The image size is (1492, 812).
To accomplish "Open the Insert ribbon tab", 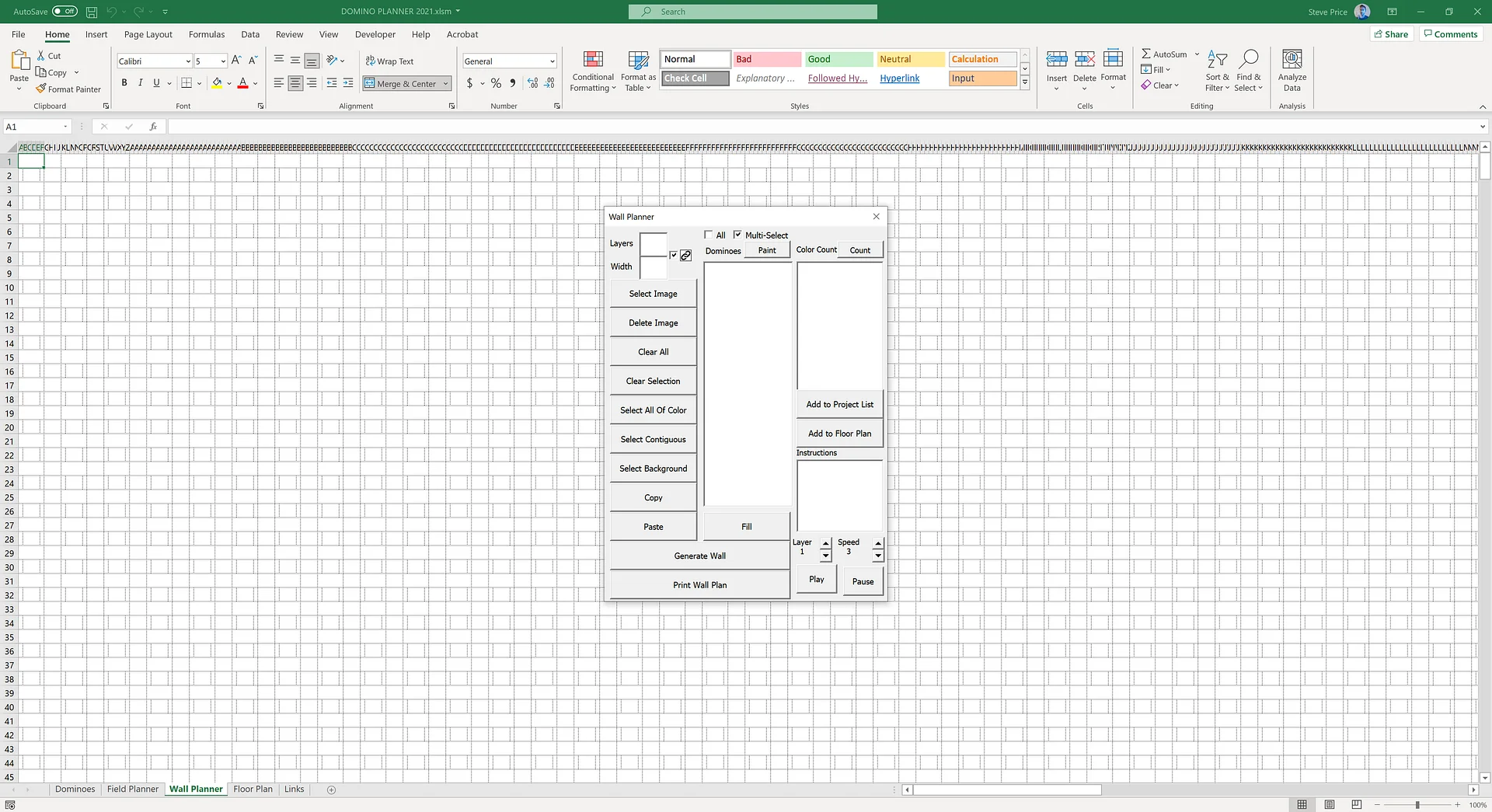I will click(x=96, y=34).
